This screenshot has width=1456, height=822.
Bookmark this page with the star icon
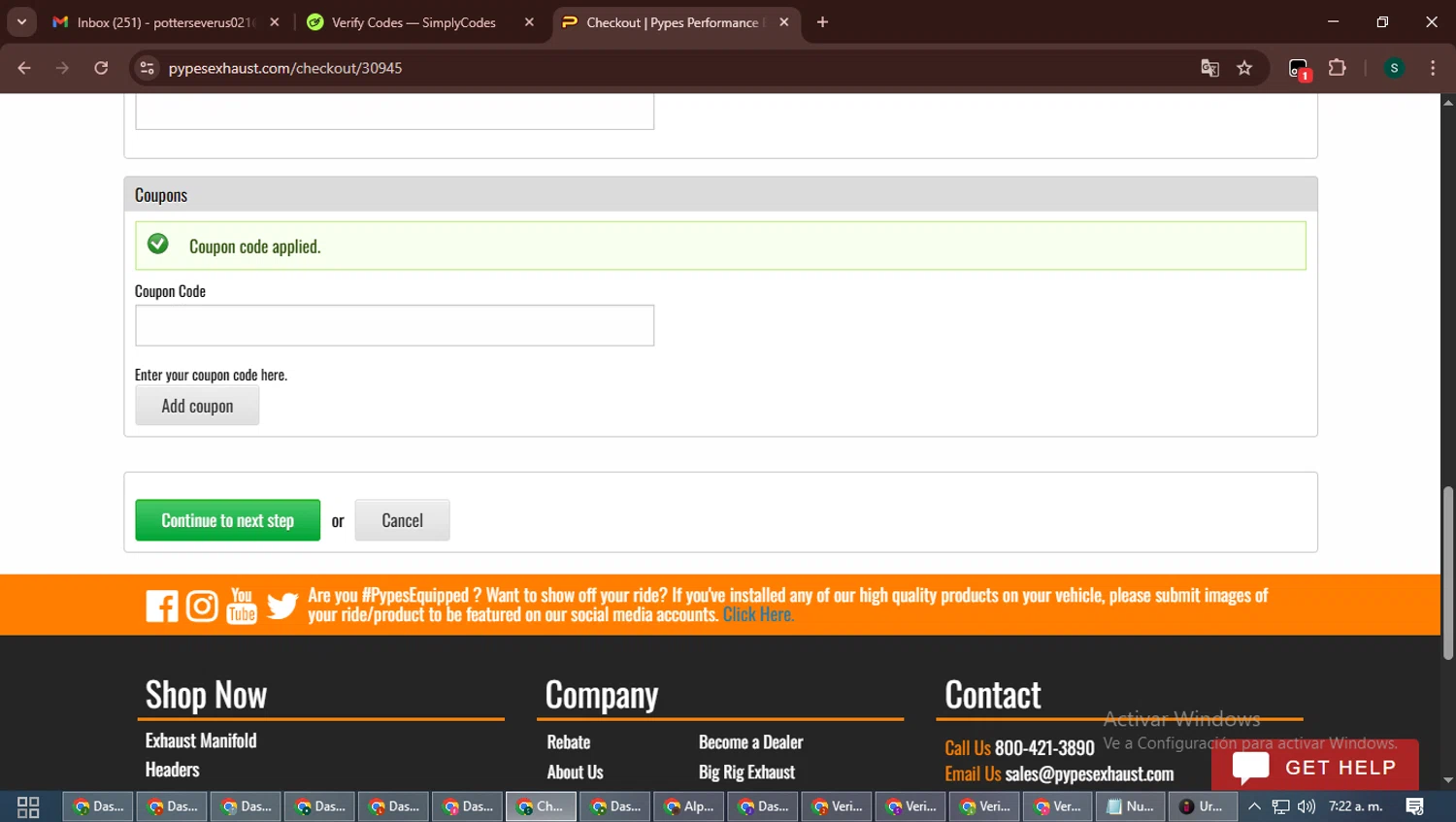1244,68
